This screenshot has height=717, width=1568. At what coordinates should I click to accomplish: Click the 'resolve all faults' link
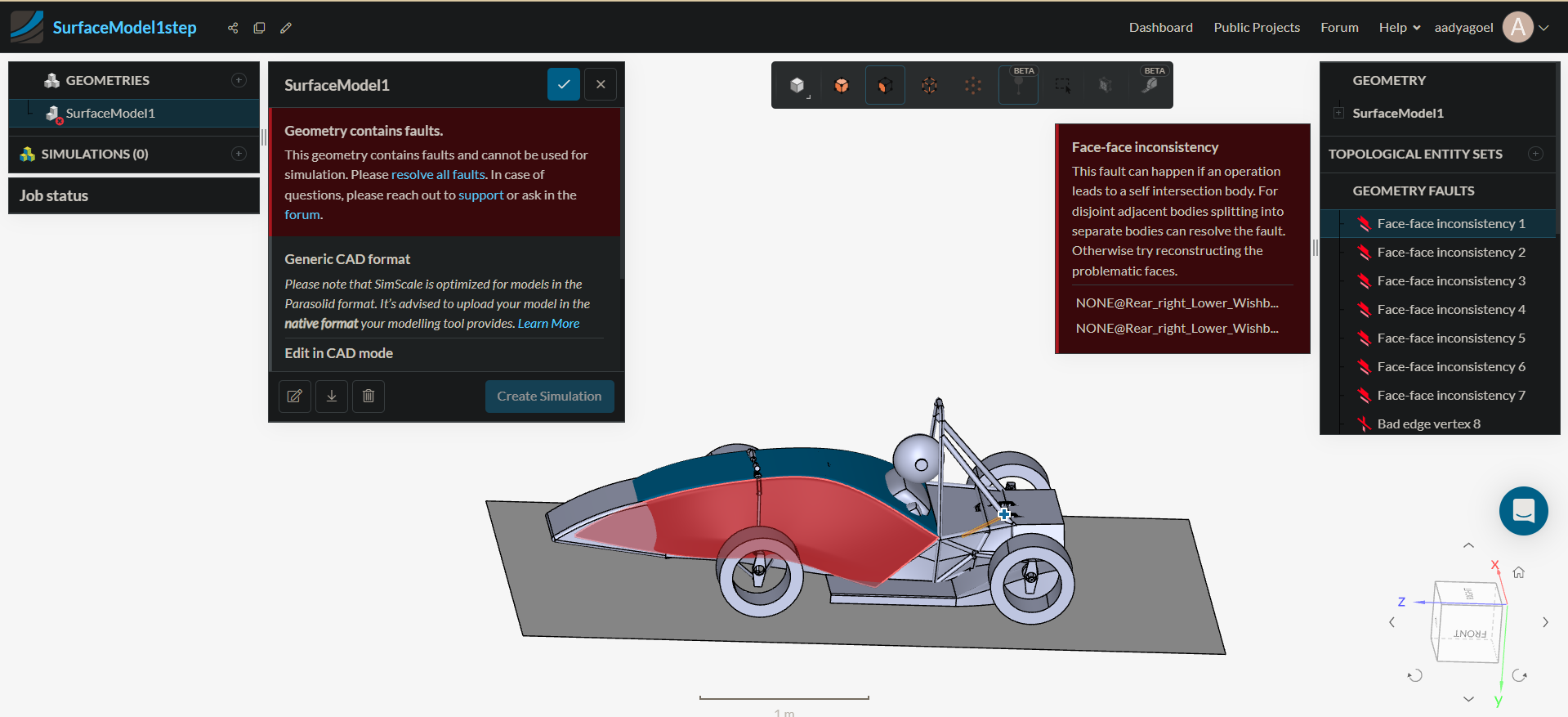(x=438, y=175)
